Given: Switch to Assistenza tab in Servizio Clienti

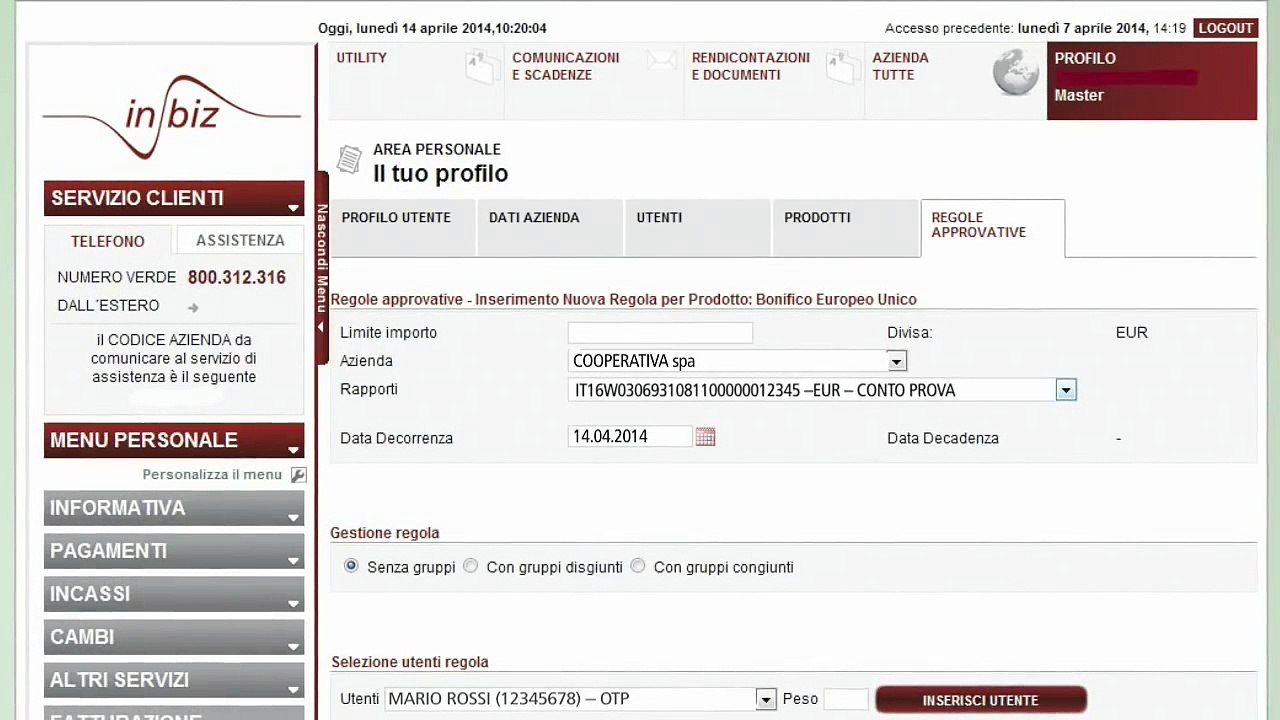Looking at the screenshot, I should 240,240.
